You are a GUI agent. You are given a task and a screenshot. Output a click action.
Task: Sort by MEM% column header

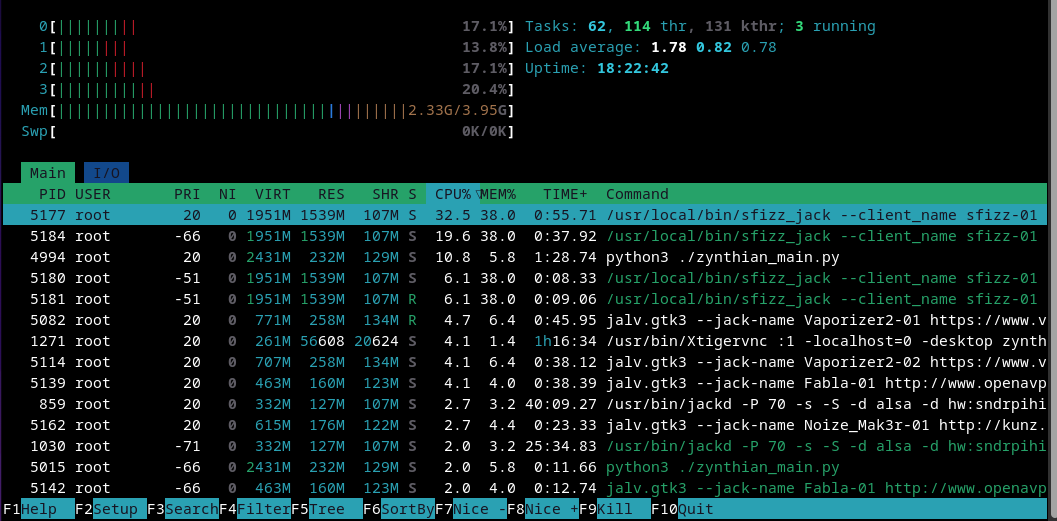(x=497, y=194)
